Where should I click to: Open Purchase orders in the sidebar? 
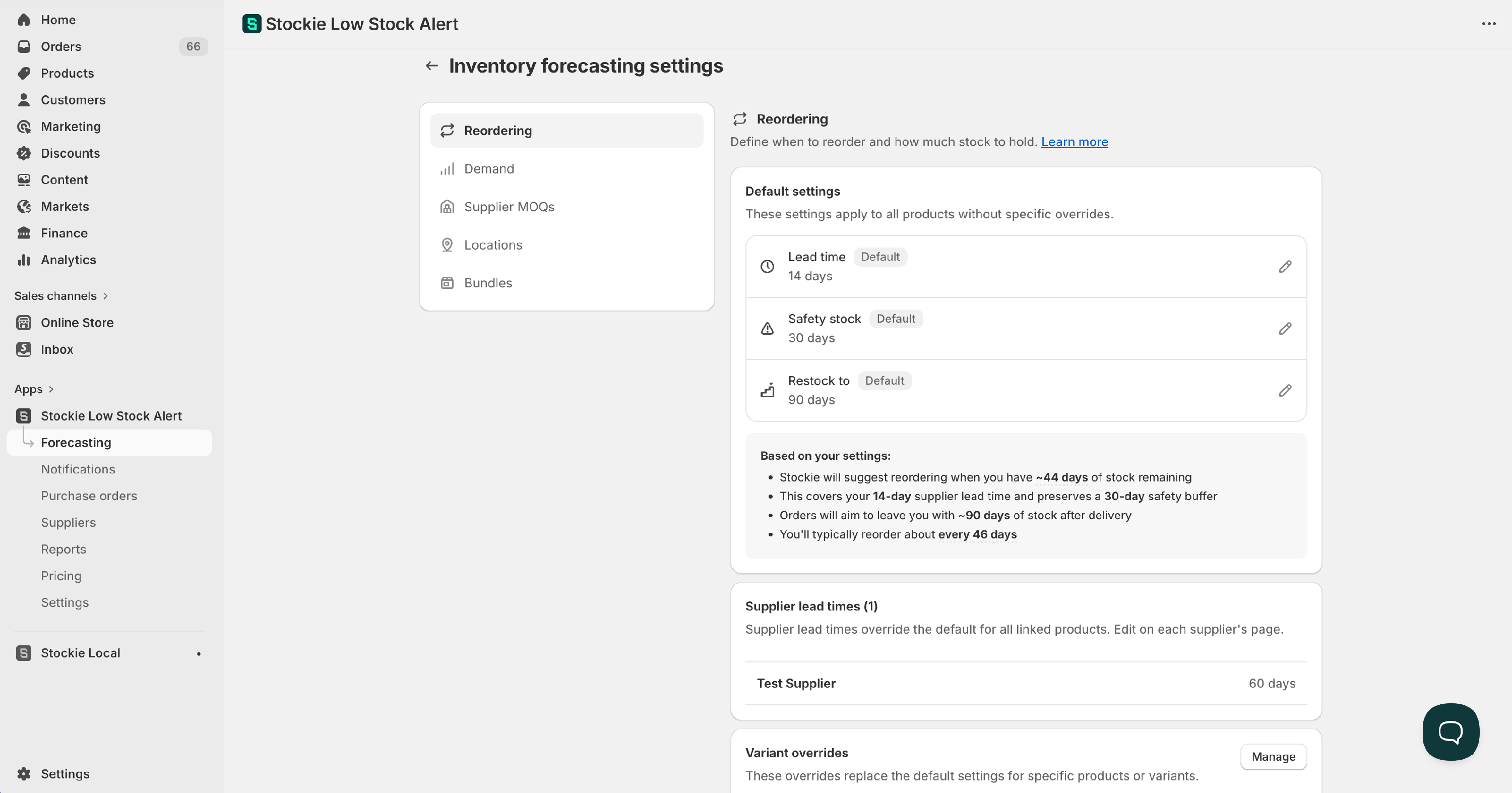point(89,496)
